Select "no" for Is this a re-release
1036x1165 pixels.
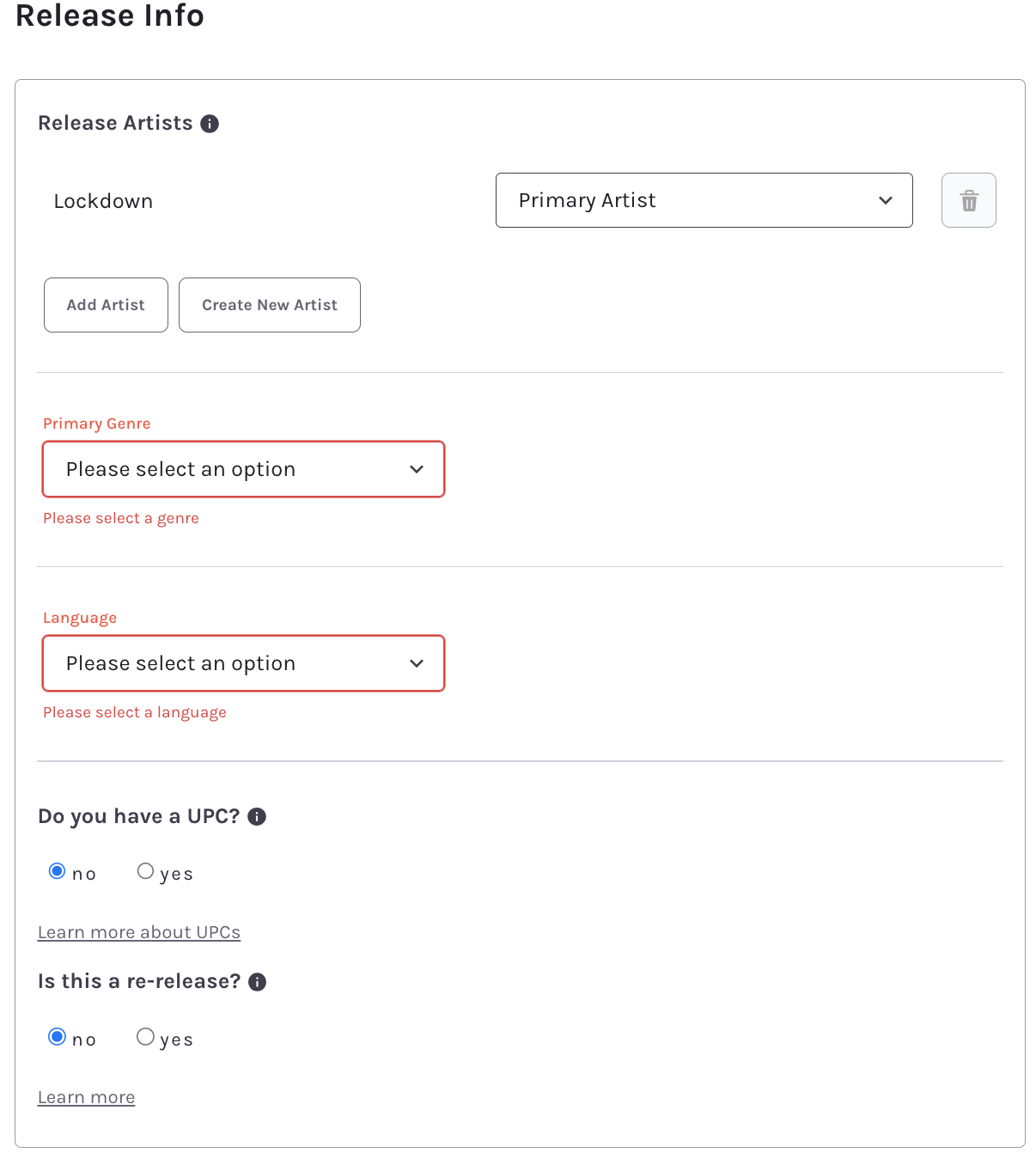coord(58,1037)
